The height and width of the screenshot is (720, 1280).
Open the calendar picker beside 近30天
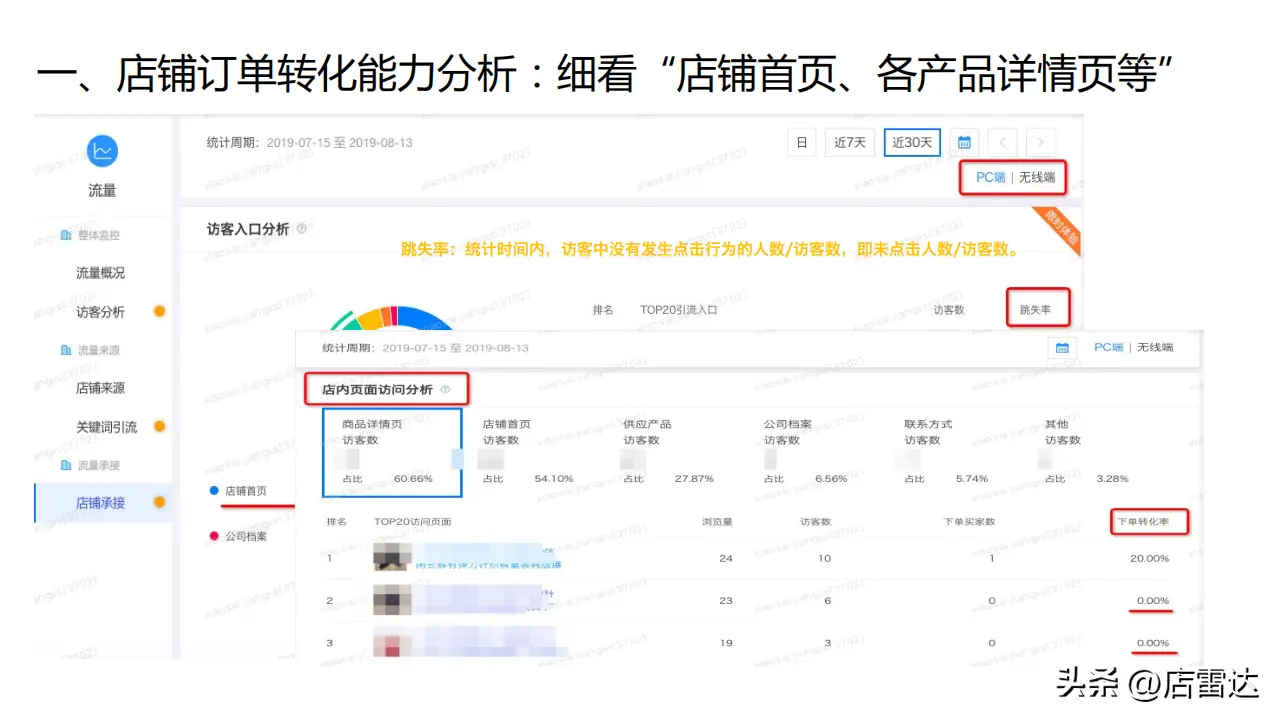(964, 143)
